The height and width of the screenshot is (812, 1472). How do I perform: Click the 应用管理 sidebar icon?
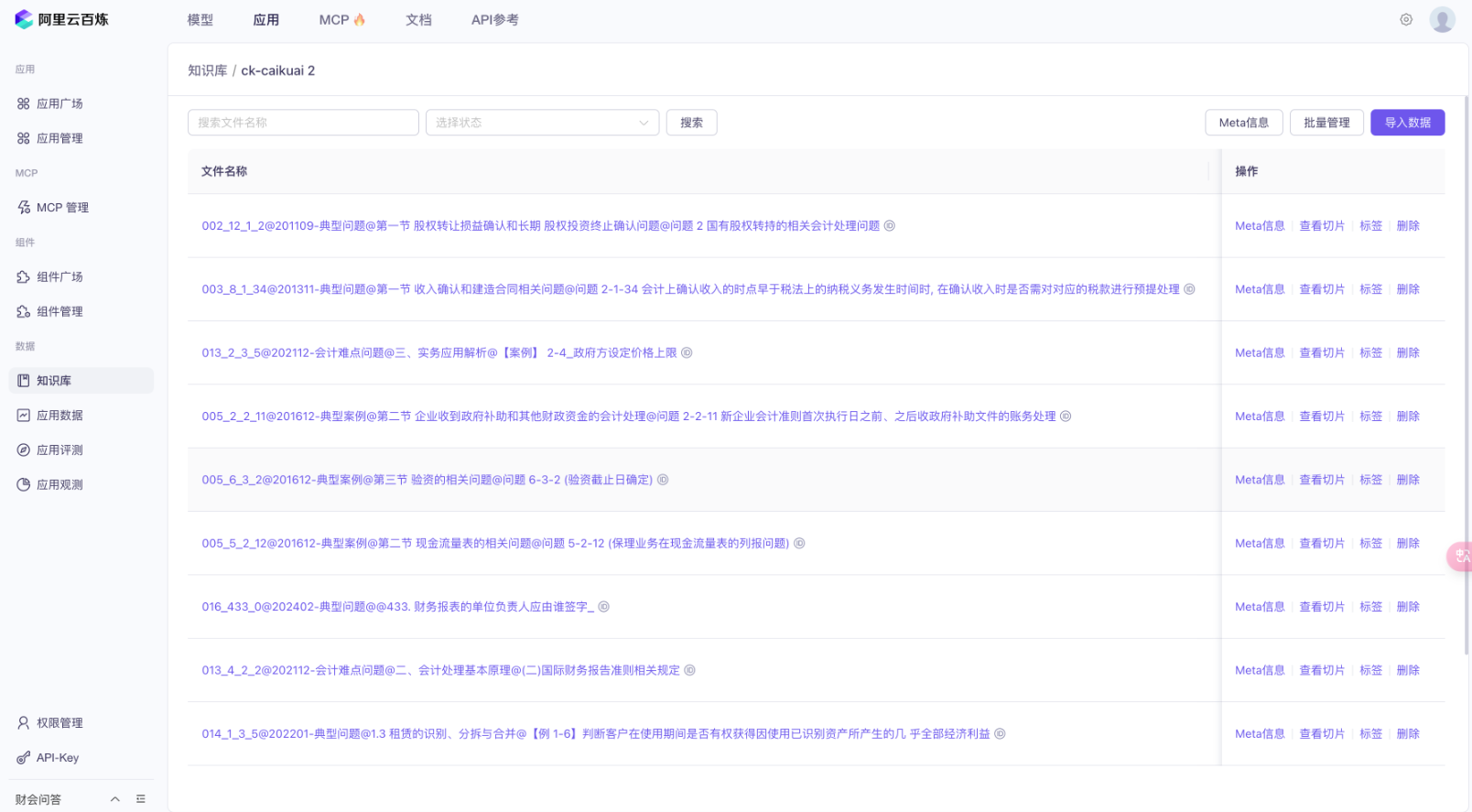(x=24, y=138)
